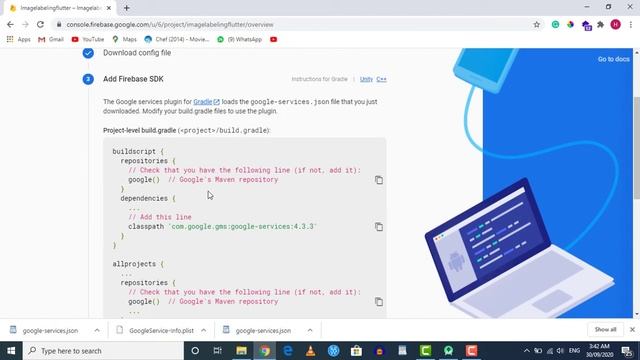Screen dimensions: 640x360
Task: Open the notification center icon
Action: (x=627, y=351)
